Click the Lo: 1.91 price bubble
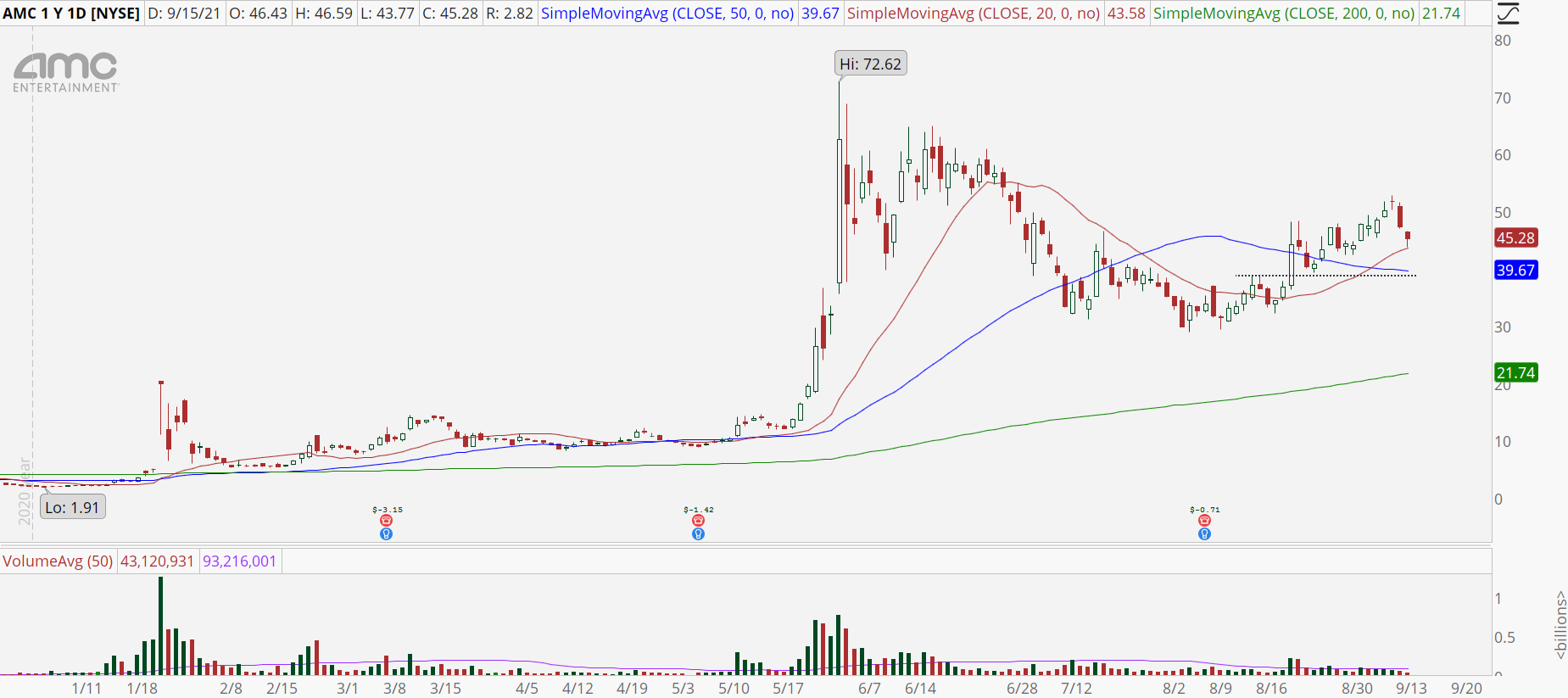 72,507
